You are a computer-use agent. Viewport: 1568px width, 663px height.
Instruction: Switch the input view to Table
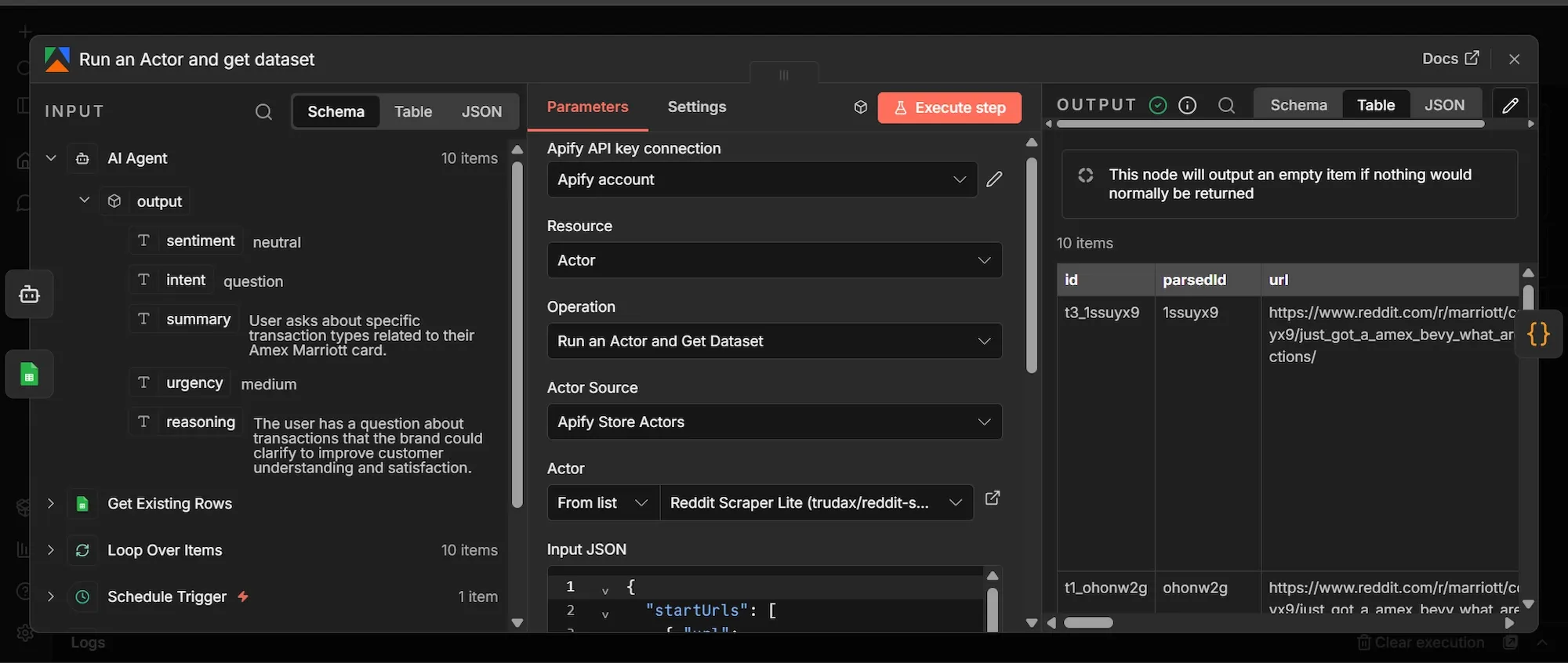pos(413,112)
